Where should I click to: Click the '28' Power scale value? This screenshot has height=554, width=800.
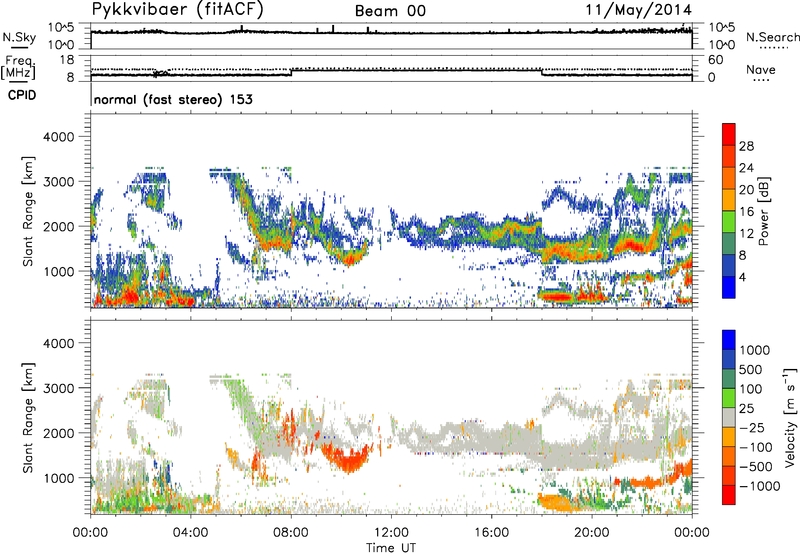pos(746,146)
